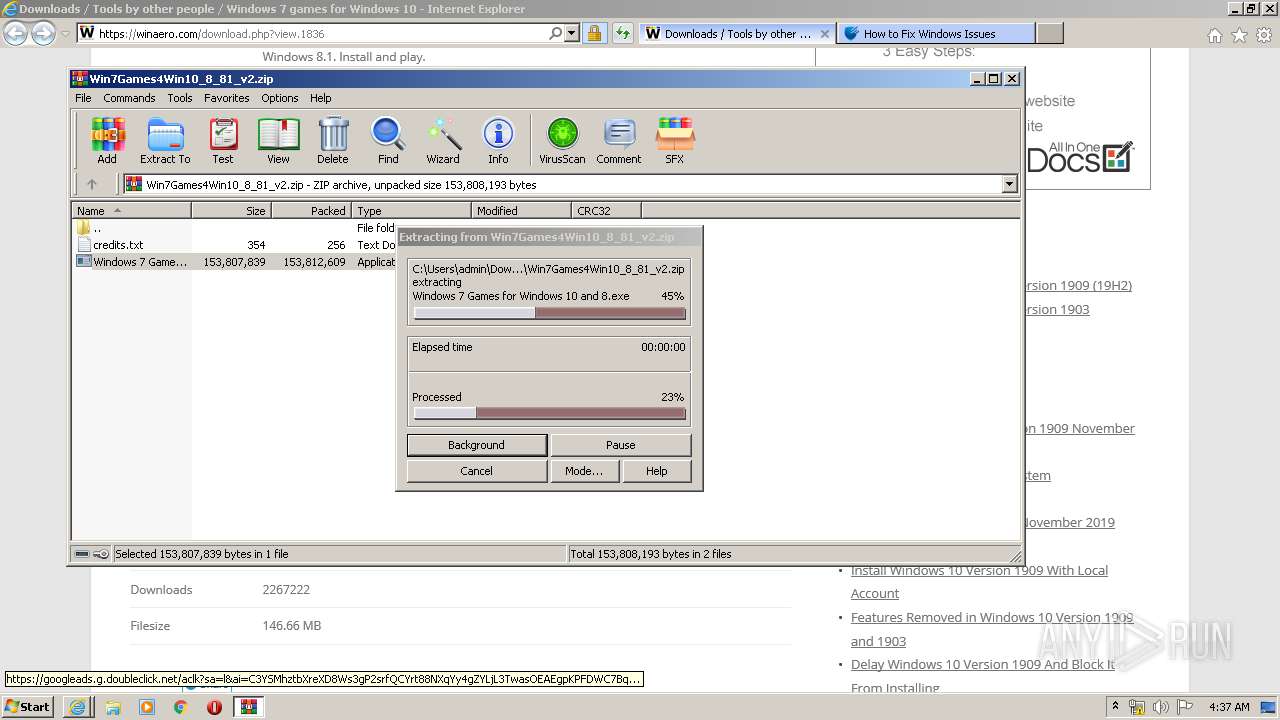Click the Mode... button
This screenshot has height=720, width=1280.
(x=584, y=471)
